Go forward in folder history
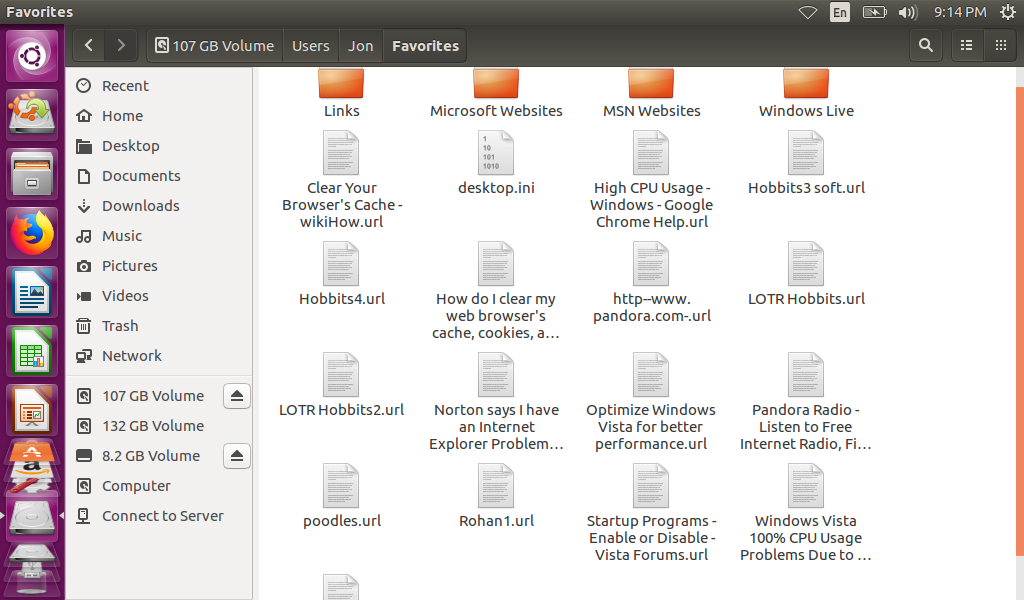 [121, 45]
